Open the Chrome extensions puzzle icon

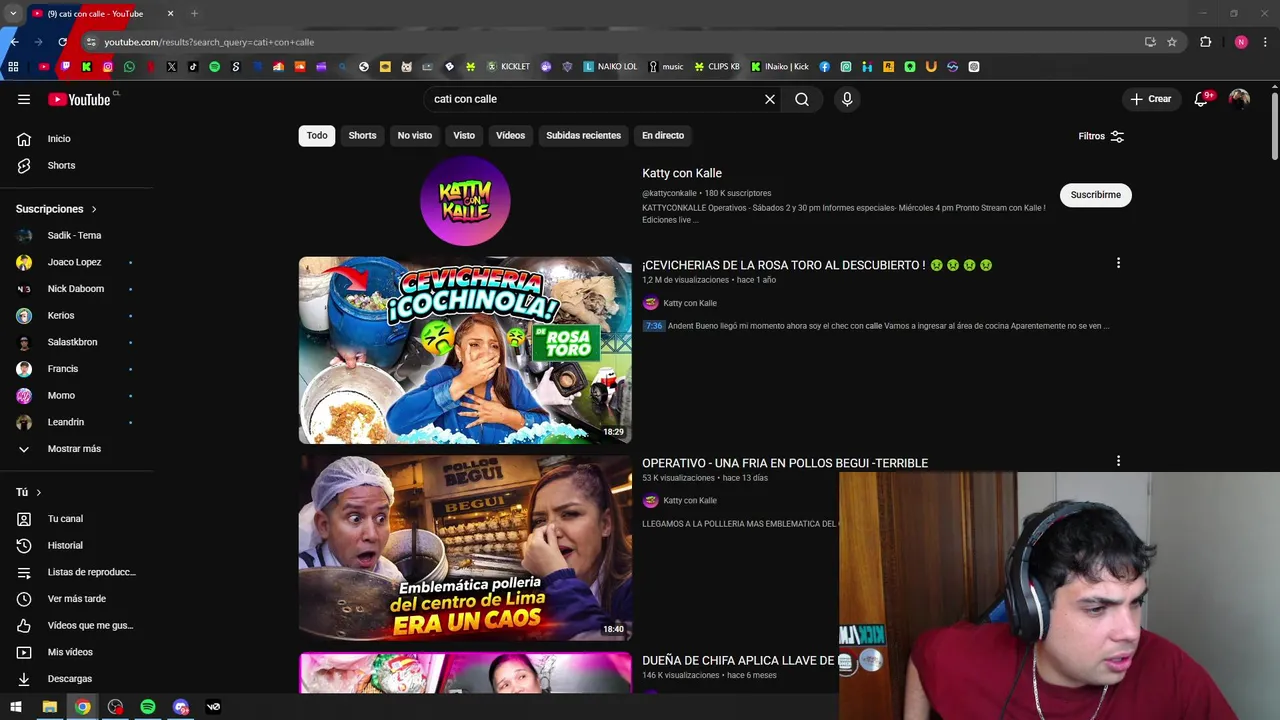point(1206,42)
